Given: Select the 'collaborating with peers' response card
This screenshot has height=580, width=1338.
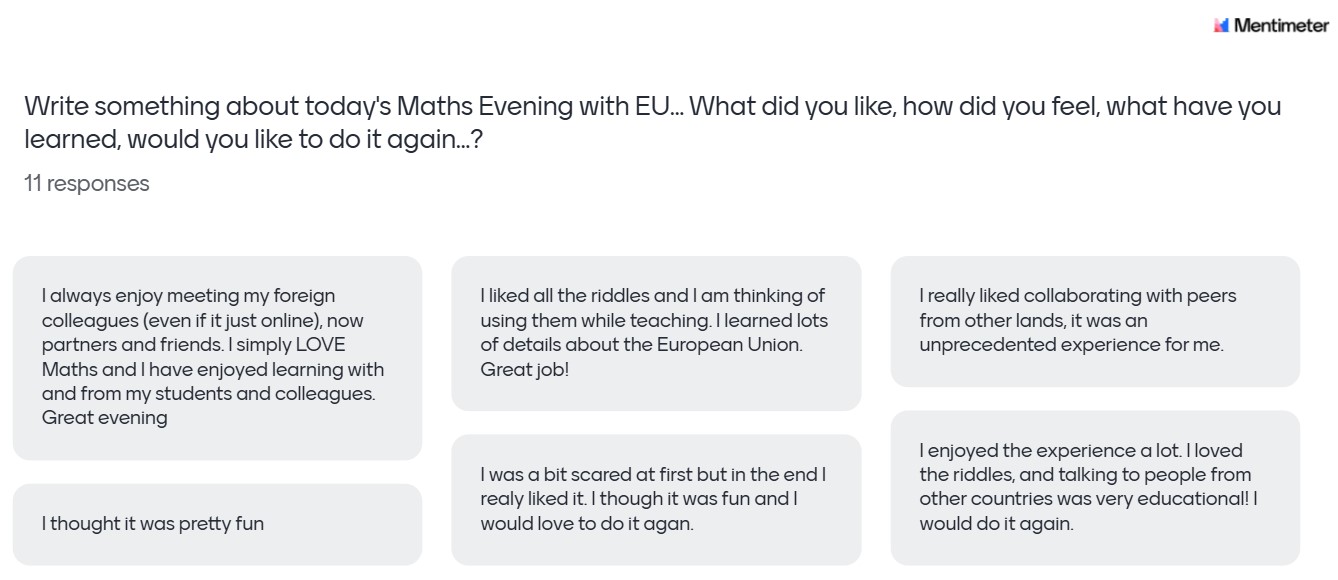Looking at the screenshot, I should click(1095, 321).
